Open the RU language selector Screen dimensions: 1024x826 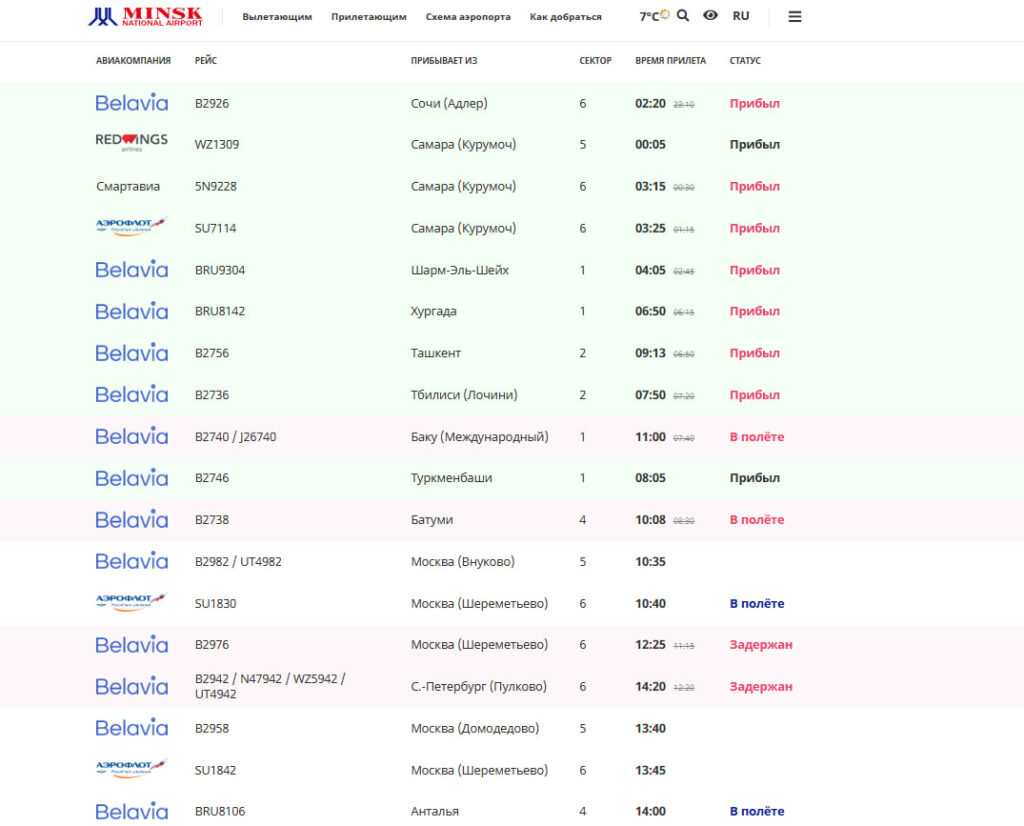pos(741,16)
